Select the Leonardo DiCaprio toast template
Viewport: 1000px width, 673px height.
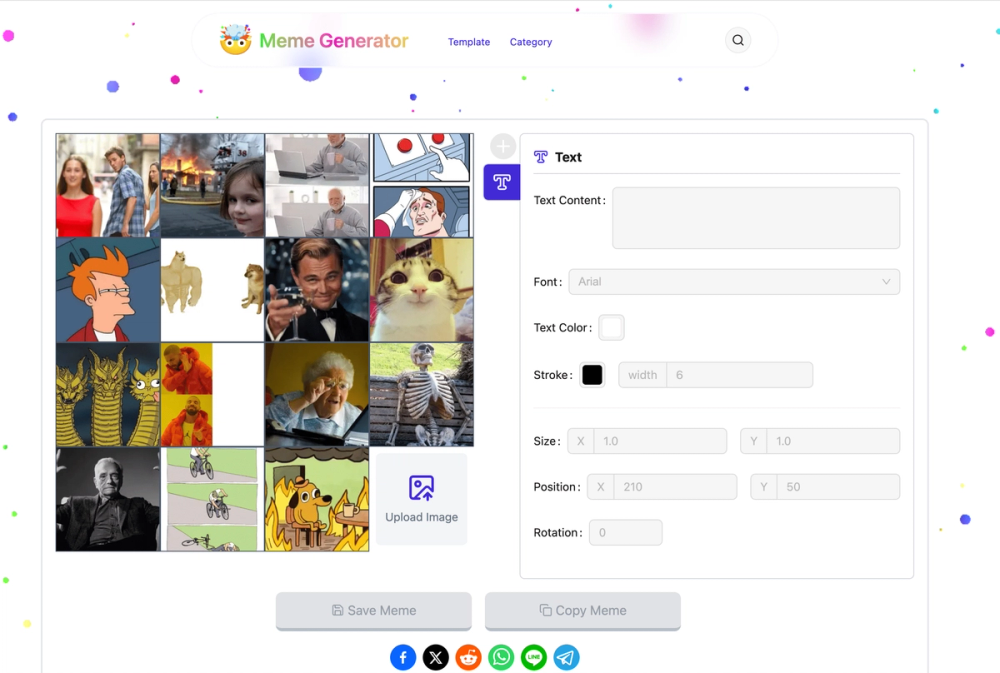317,290
